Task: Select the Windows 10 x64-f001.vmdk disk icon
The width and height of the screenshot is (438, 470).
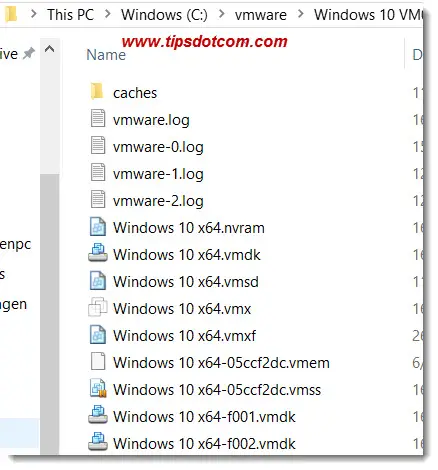Action: (98, 415)
